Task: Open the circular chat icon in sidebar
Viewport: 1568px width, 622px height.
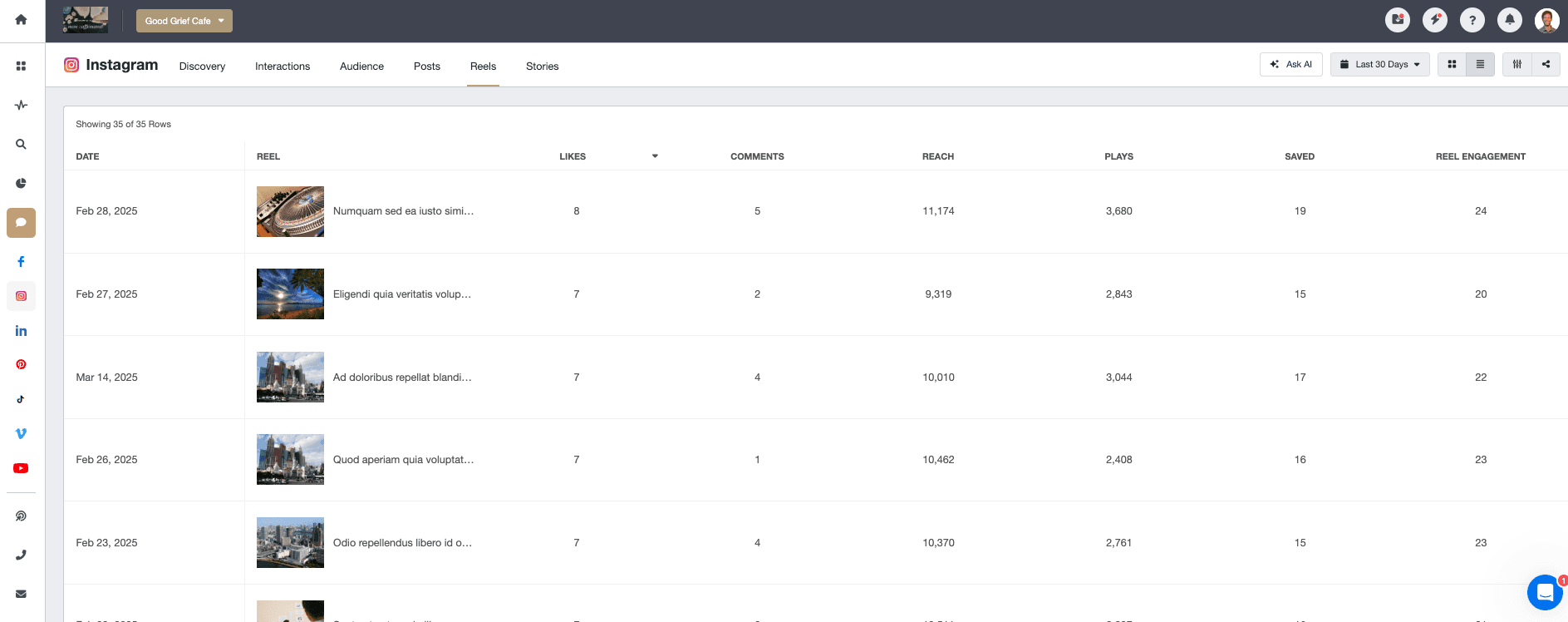Action: [21, 516]
